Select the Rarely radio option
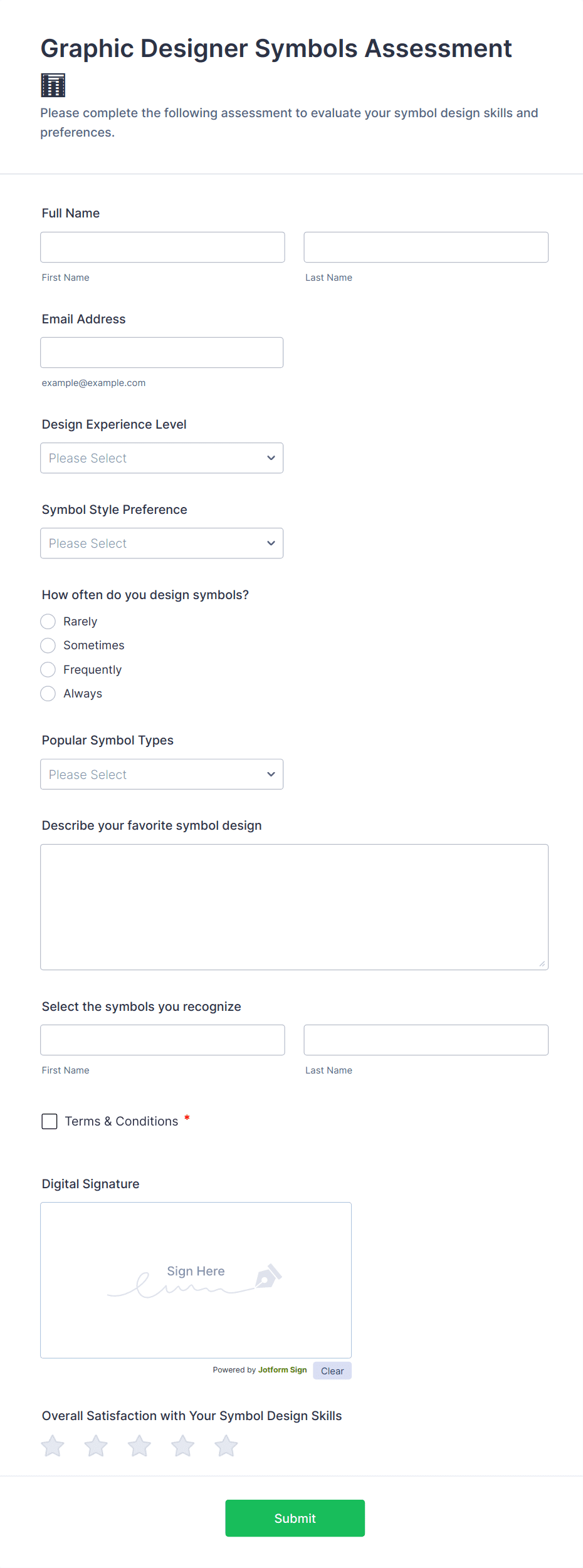This screenshot has height=1568, width=583. click(x=48, y=622)
